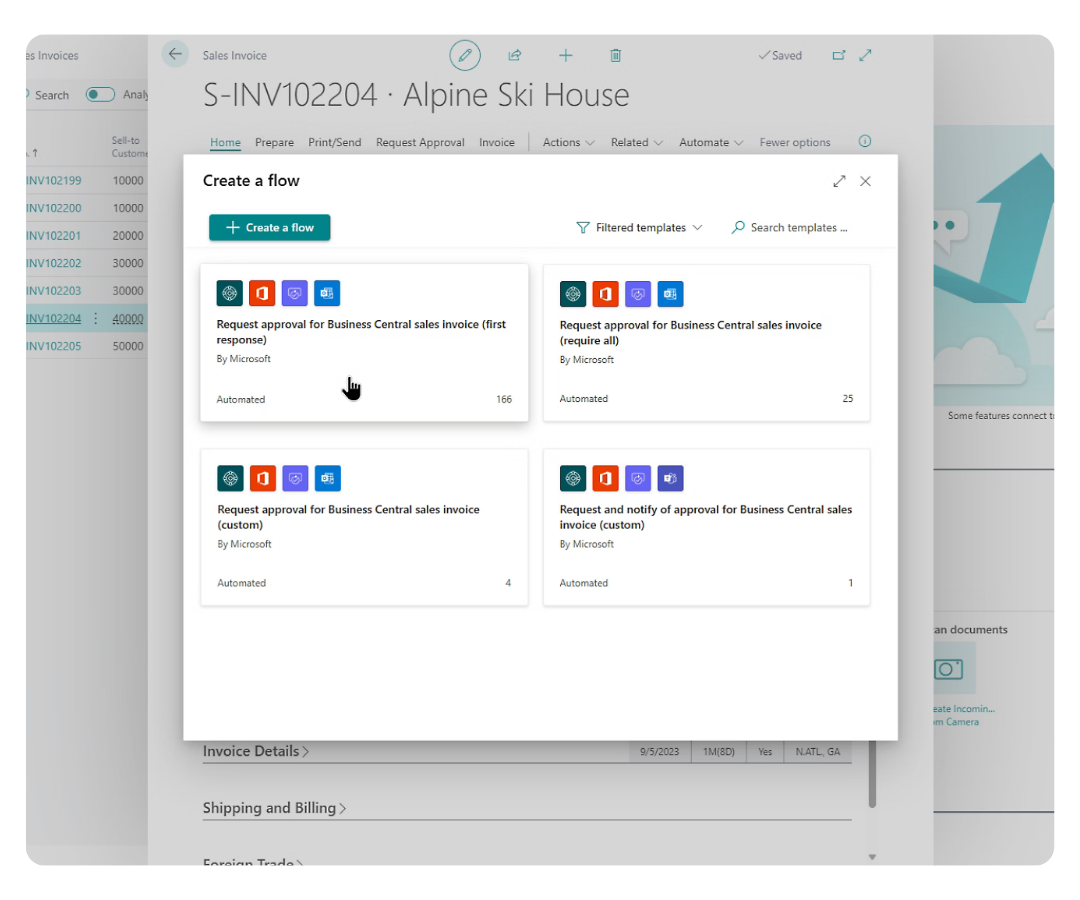
Task: Open the row menu dots for INV102204
Action: coord(96,318)
